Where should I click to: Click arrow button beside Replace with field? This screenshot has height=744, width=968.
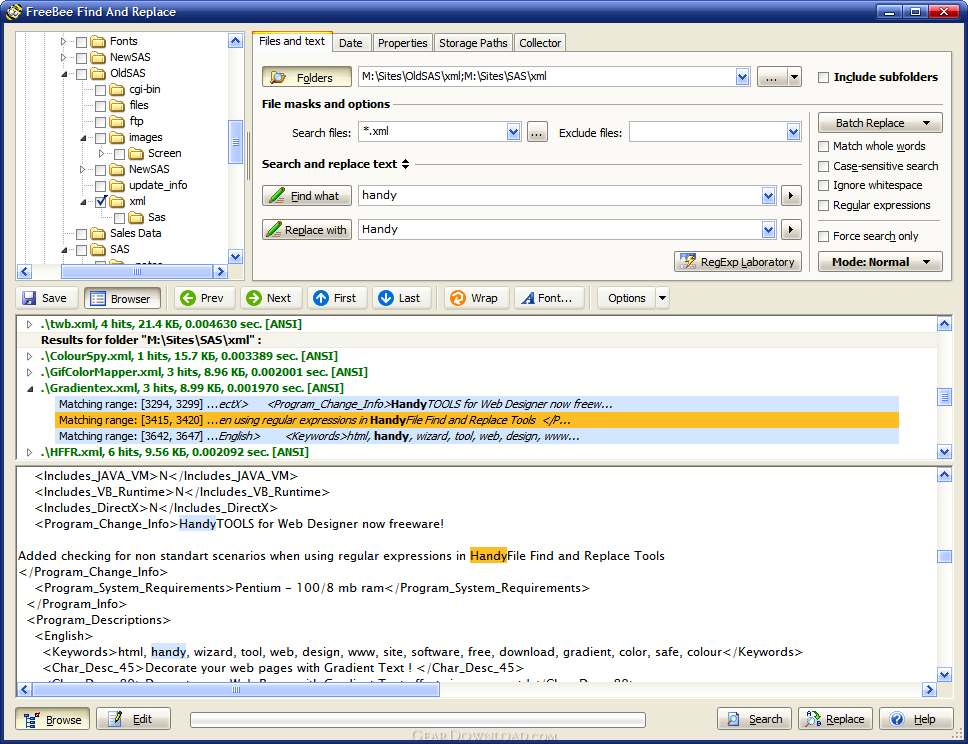coord(791,230)
